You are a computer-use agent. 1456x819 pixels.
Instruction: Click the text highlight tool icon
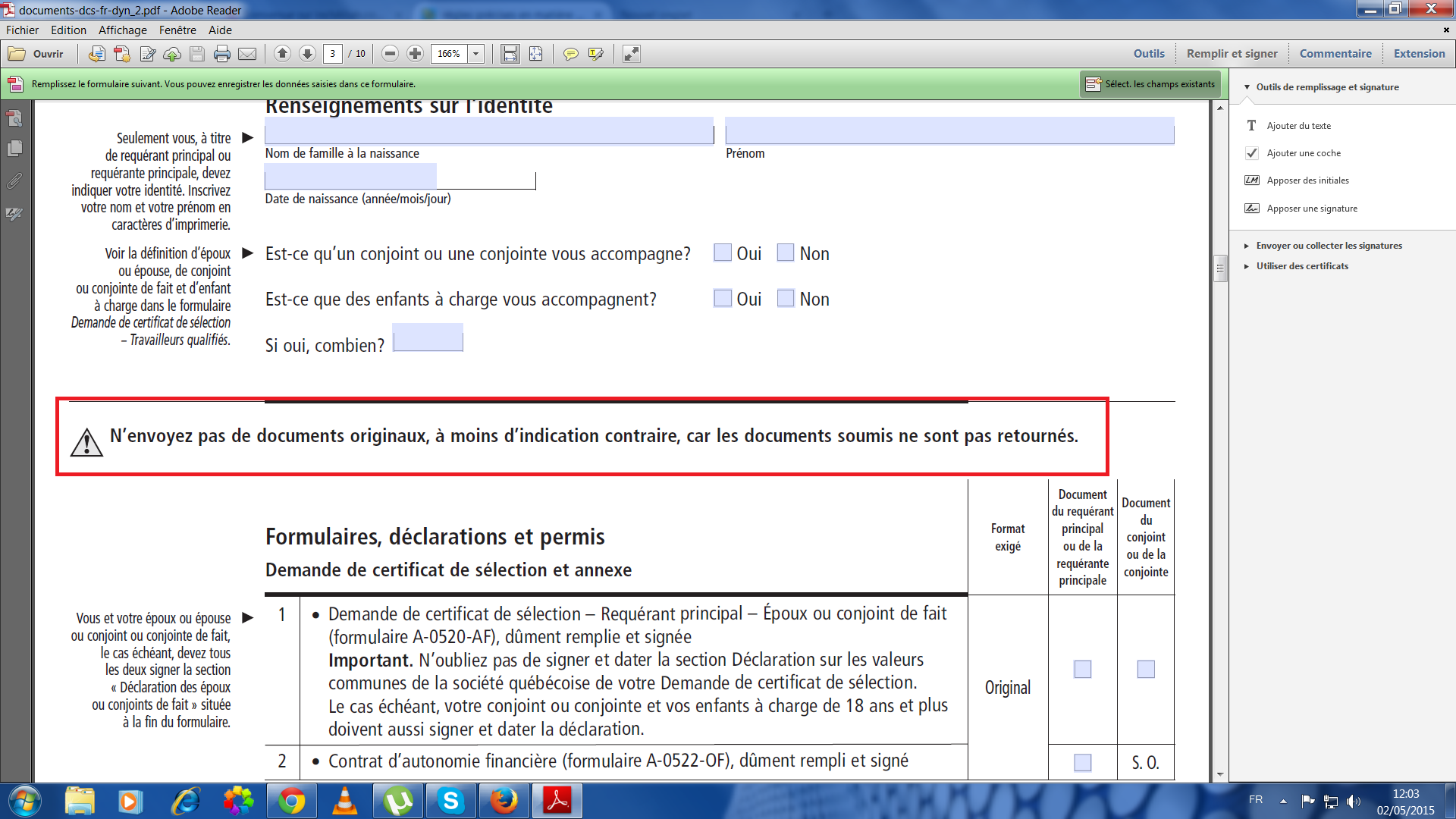coord(596,54)
